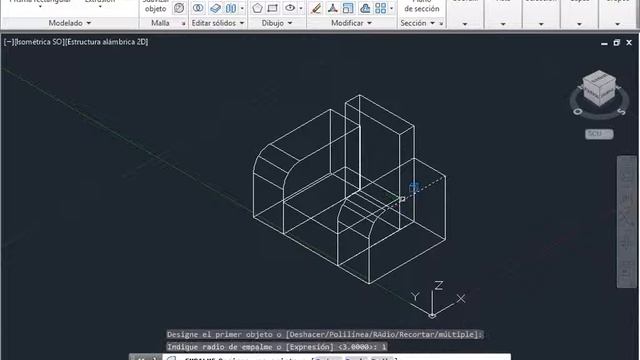This screenshot has height=360, width=640.
Task: Open the SCU coordinate system dropdown
Action: click(x=599, y=134)
